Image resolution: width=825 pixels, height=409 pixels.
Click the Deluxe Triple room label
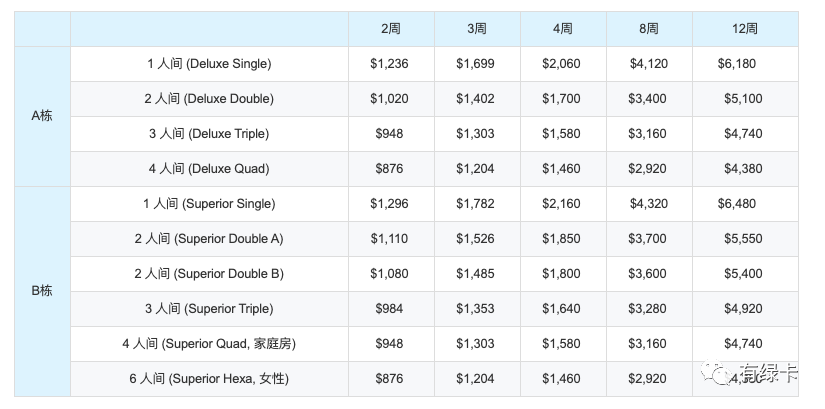tap(209, 134)
